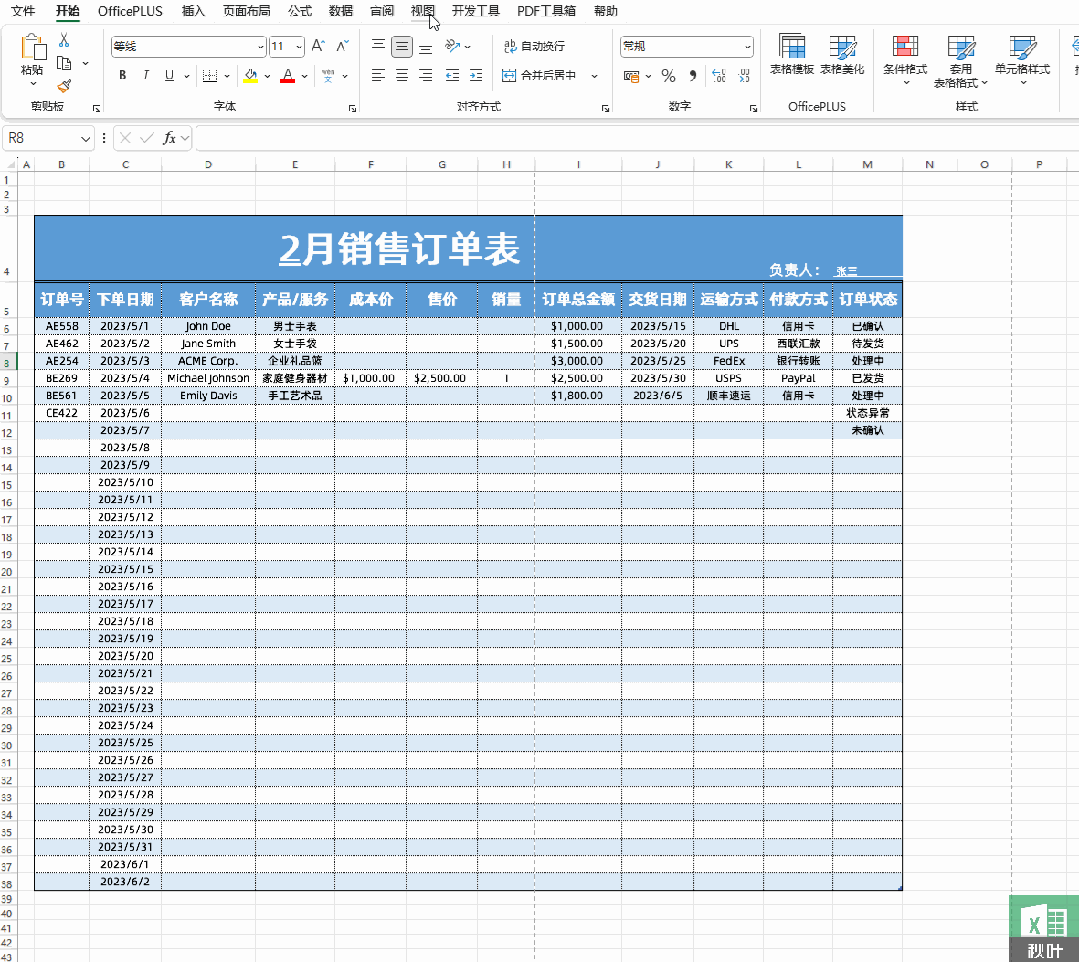Apply the red font color
The height and width of the screenshot is (962, 1079).
[288, 76]
